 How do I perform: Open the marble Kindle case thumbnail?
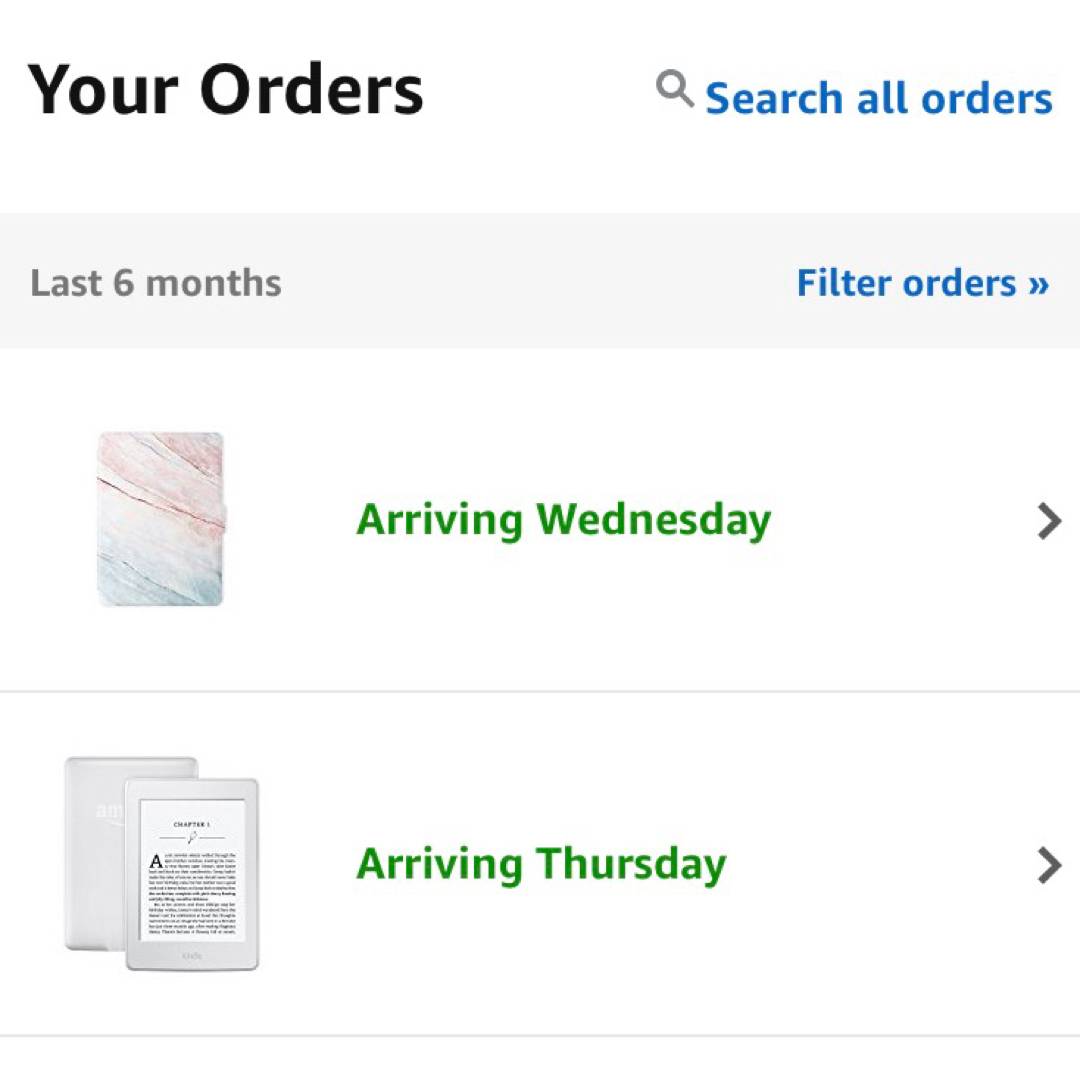pyautogui.click(x=161, y=519)
